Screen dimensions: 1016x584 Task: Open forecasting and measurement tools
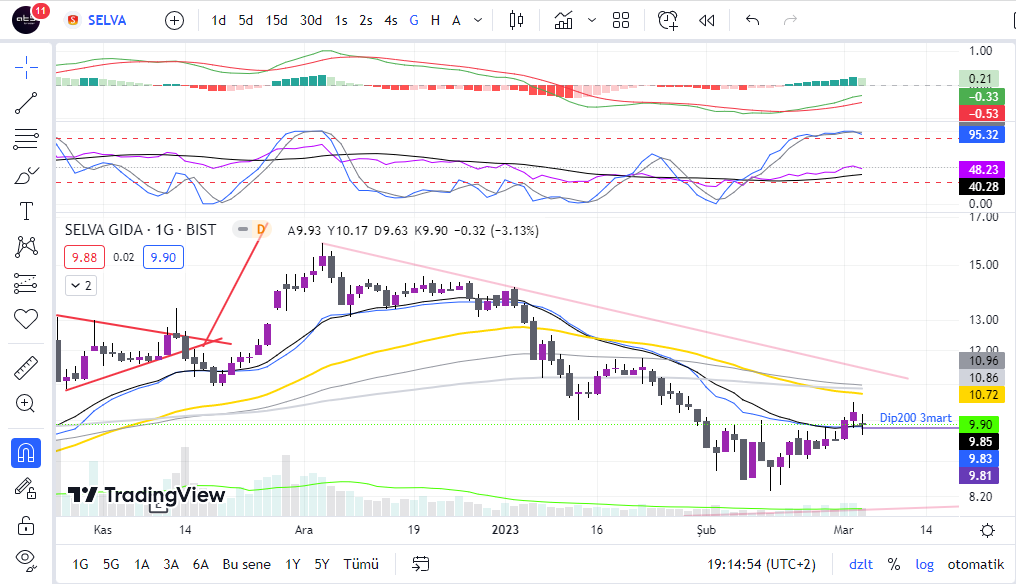click(26, 283)
